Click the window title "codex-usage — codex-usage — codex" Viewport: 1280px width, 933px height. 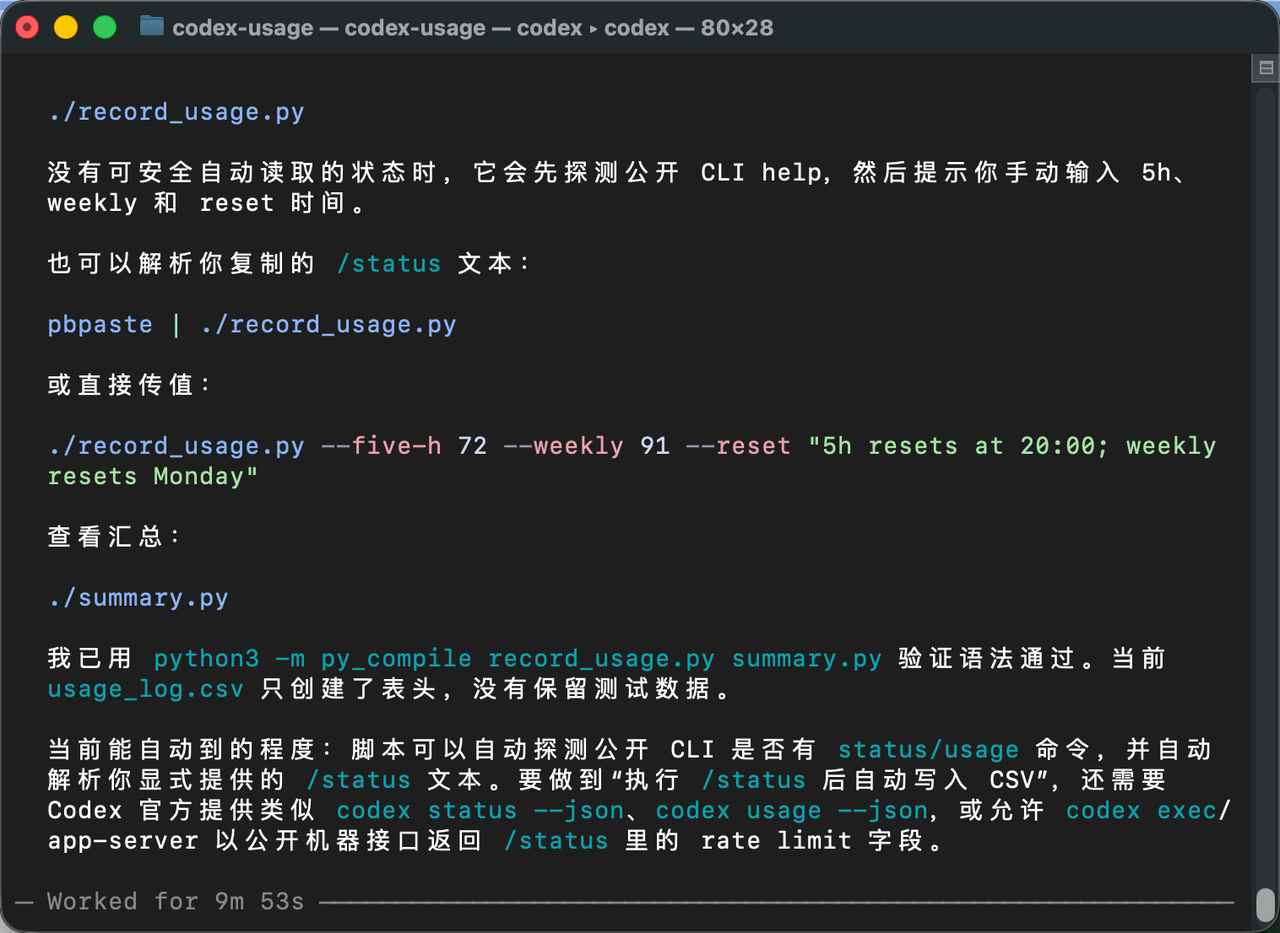[x=377, y=27]
